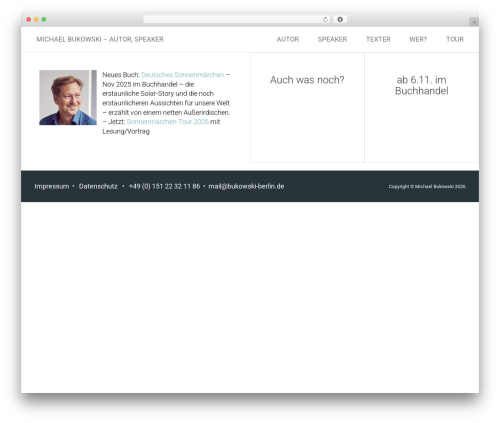Image resolution: width=500 pixels, height=423 pixels.
Task: Focus the browser address bar
Action: (237, 19)
